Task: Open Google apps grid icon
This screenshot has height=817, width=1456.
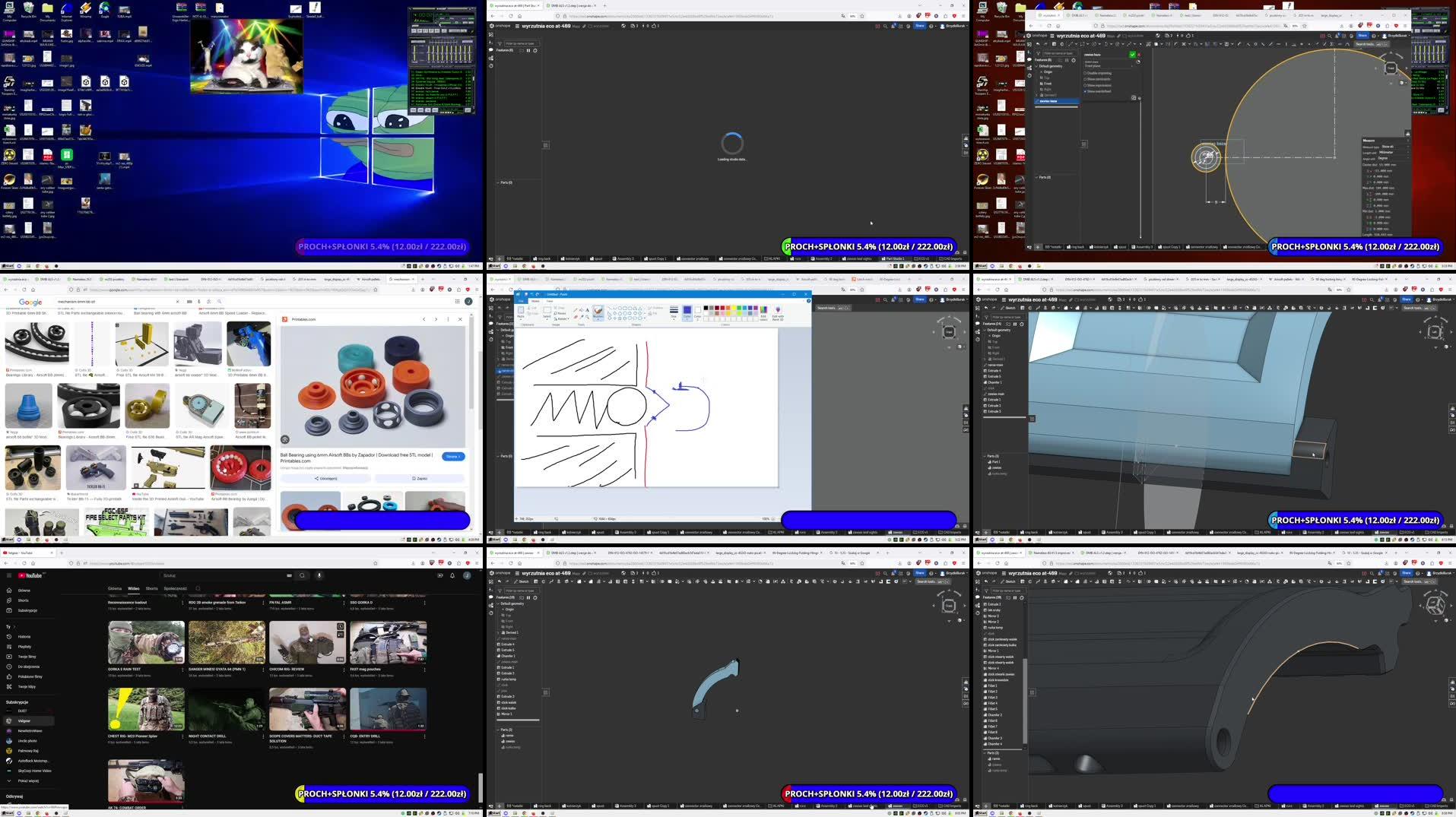Action: tap(457, 301)
